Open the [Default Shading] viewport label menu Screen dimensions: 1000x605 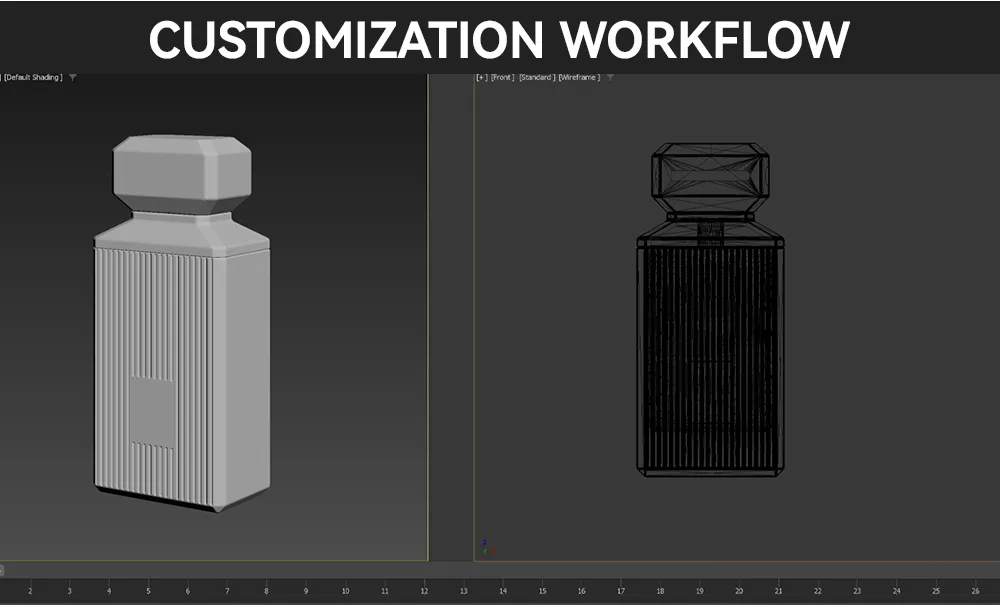(32, 77)
